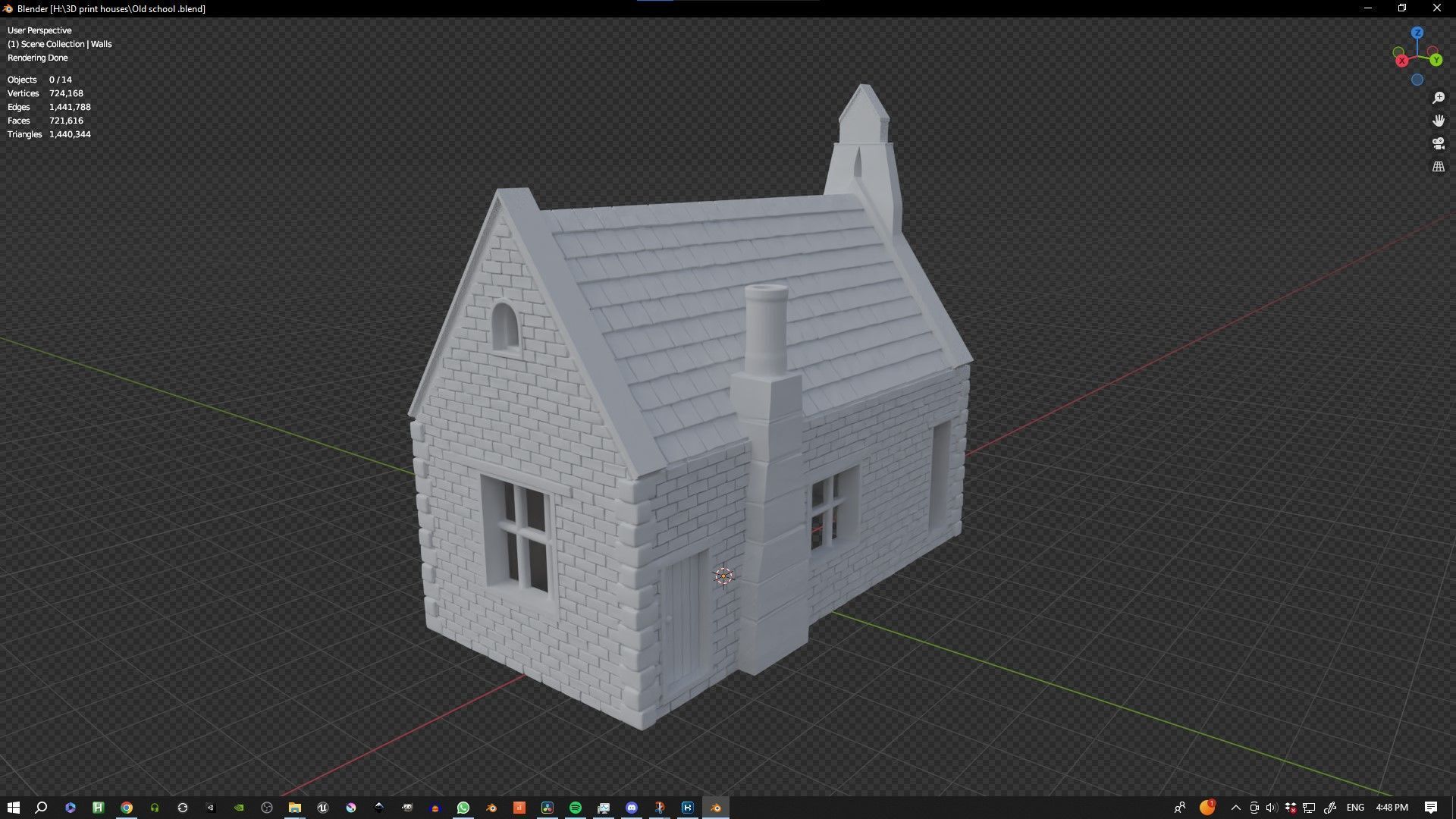Click '(1) Scene Collection | Walls' text
This screenshot has width=1456, height=819.
pyautogui.click(x=59, y=44)
